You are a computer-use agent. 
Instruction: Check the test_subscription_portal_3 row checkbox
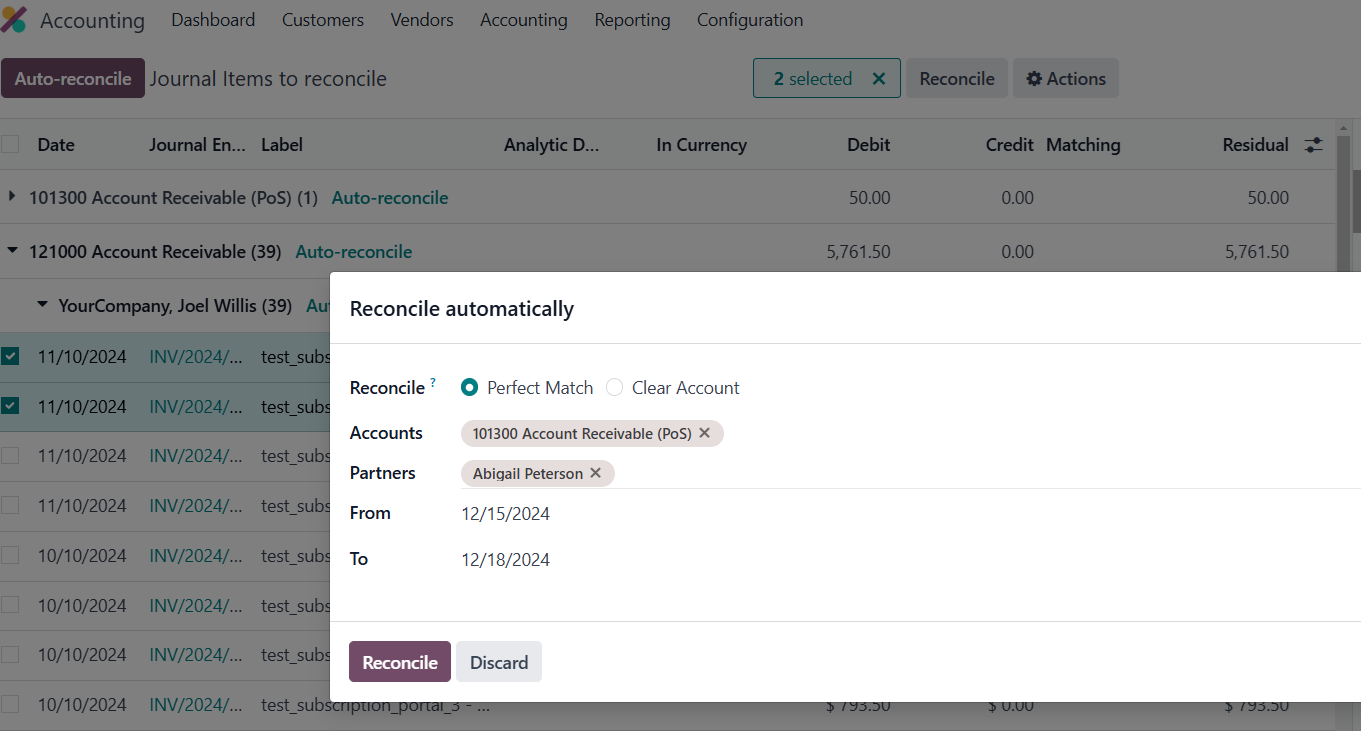(10, 704)
